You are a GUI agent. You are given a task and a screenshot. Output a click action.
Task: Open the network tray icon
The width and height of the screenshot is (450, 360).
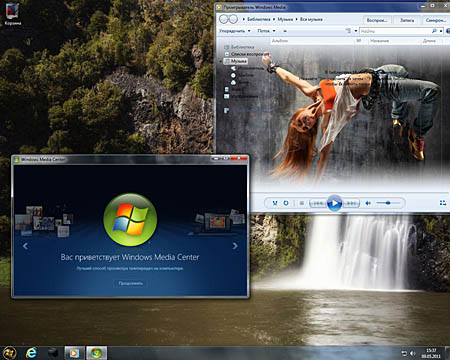(x=404, y=353)
